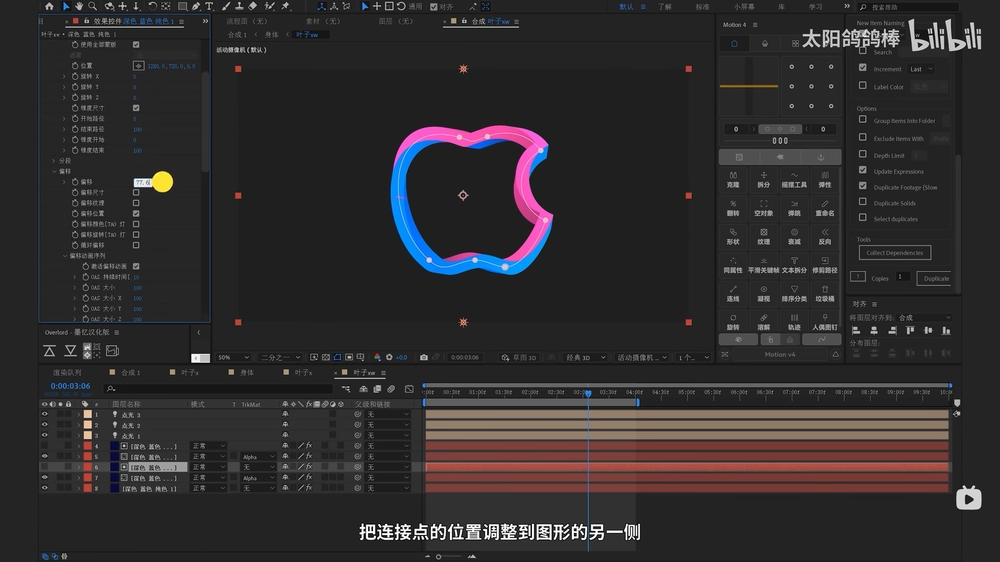This screenshot has width=1000, height=562.
Task: Collapse the 偏移 property group
Action: (x=54, y=171)
